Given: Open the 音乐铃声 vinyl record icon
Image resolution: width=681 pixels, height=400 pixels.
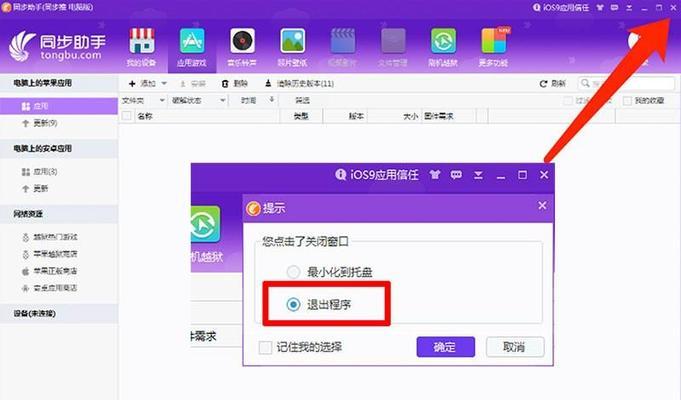Looking at the screenshot, I should (x=242, y=41).
